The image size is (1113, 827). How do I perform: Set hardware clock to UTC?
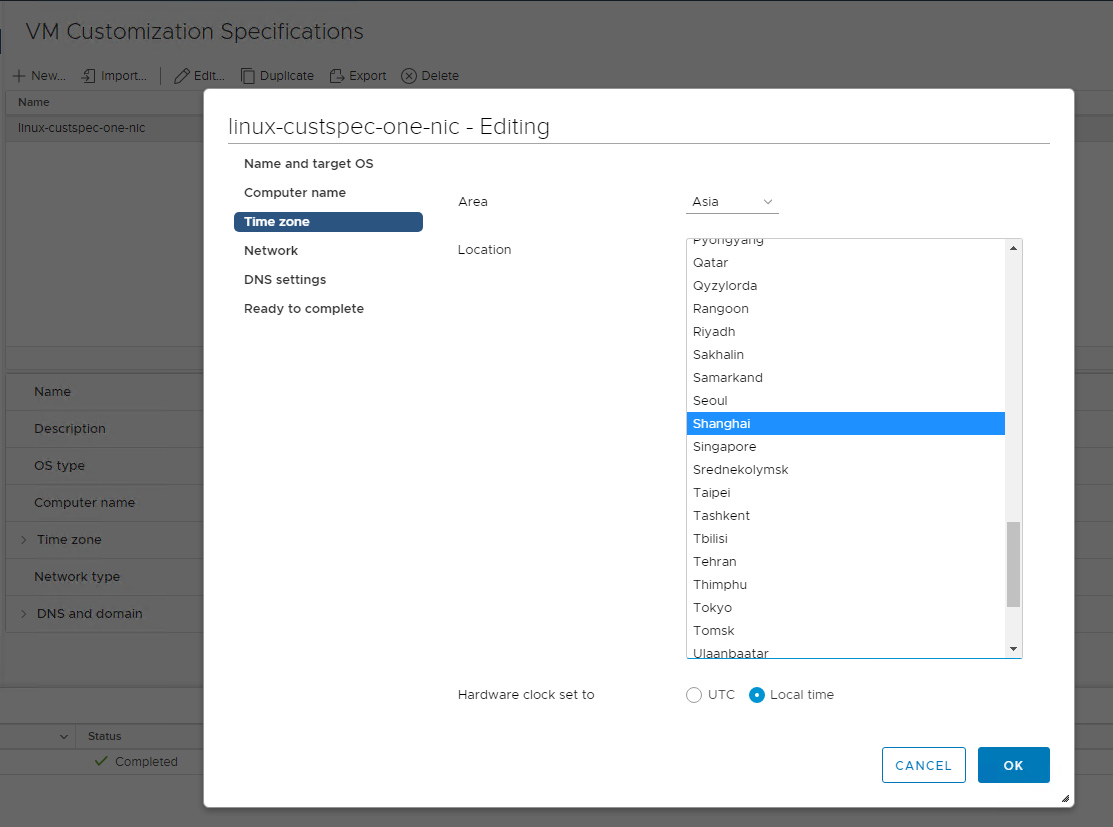pyautogui.click(x=695, y=694)
